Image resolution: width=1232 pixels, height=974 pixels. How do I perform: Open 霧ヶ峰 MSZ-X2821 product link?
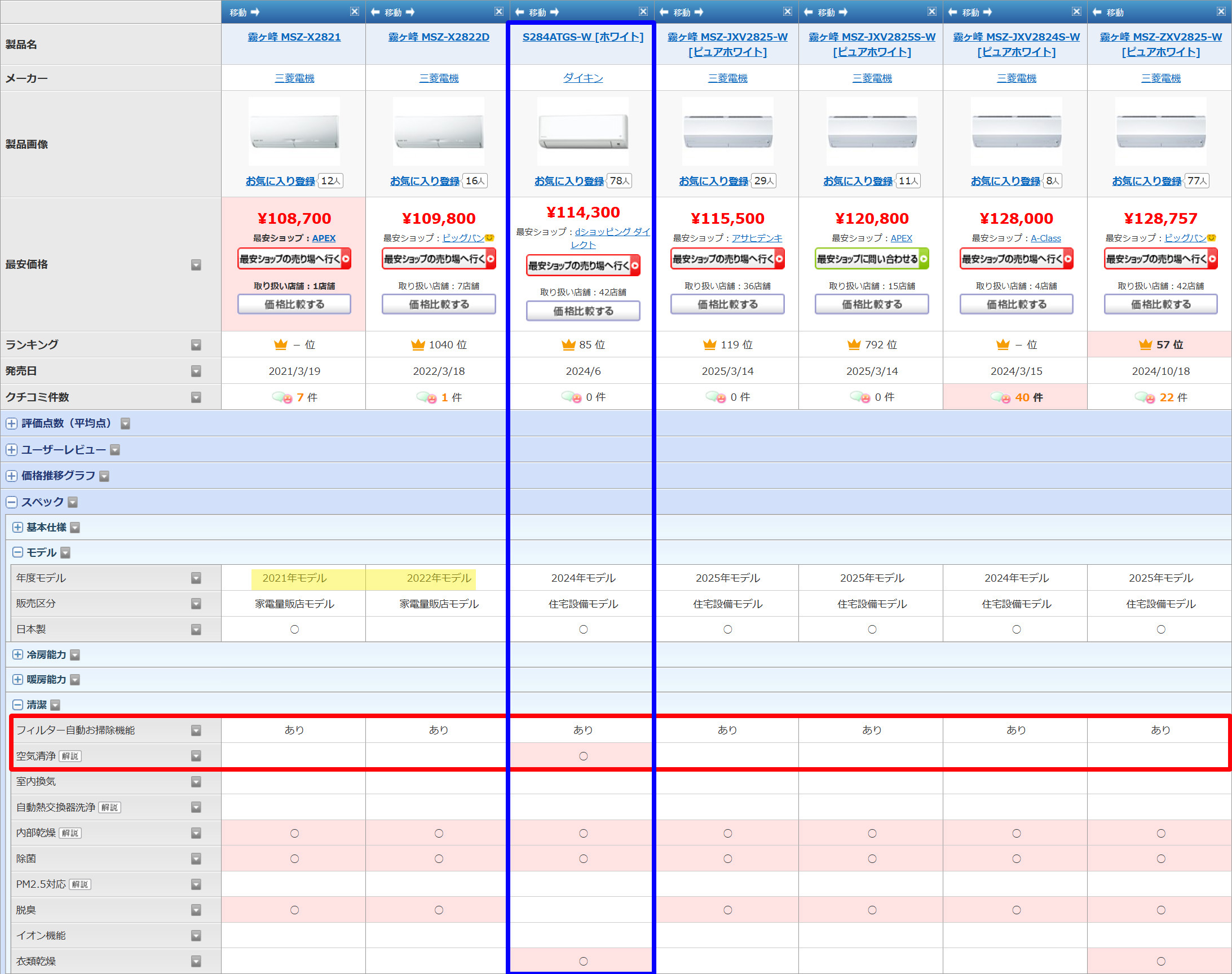[294, 37]
